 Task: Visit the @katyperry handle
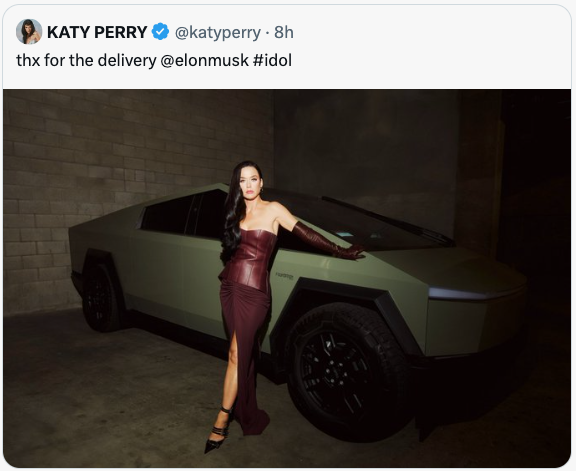point(218,32)
